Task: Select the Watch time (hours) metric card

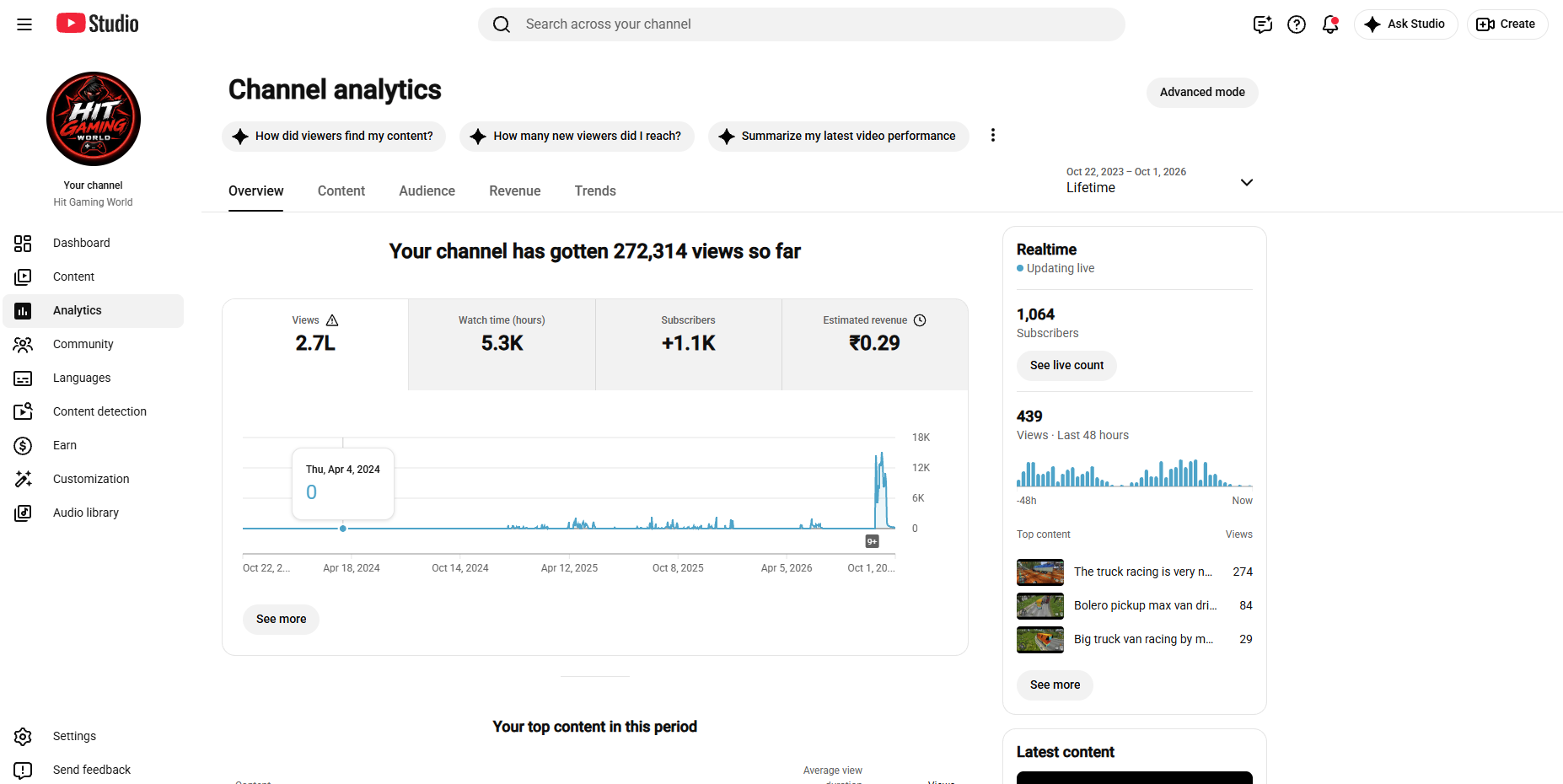Action: click(502, 345)
